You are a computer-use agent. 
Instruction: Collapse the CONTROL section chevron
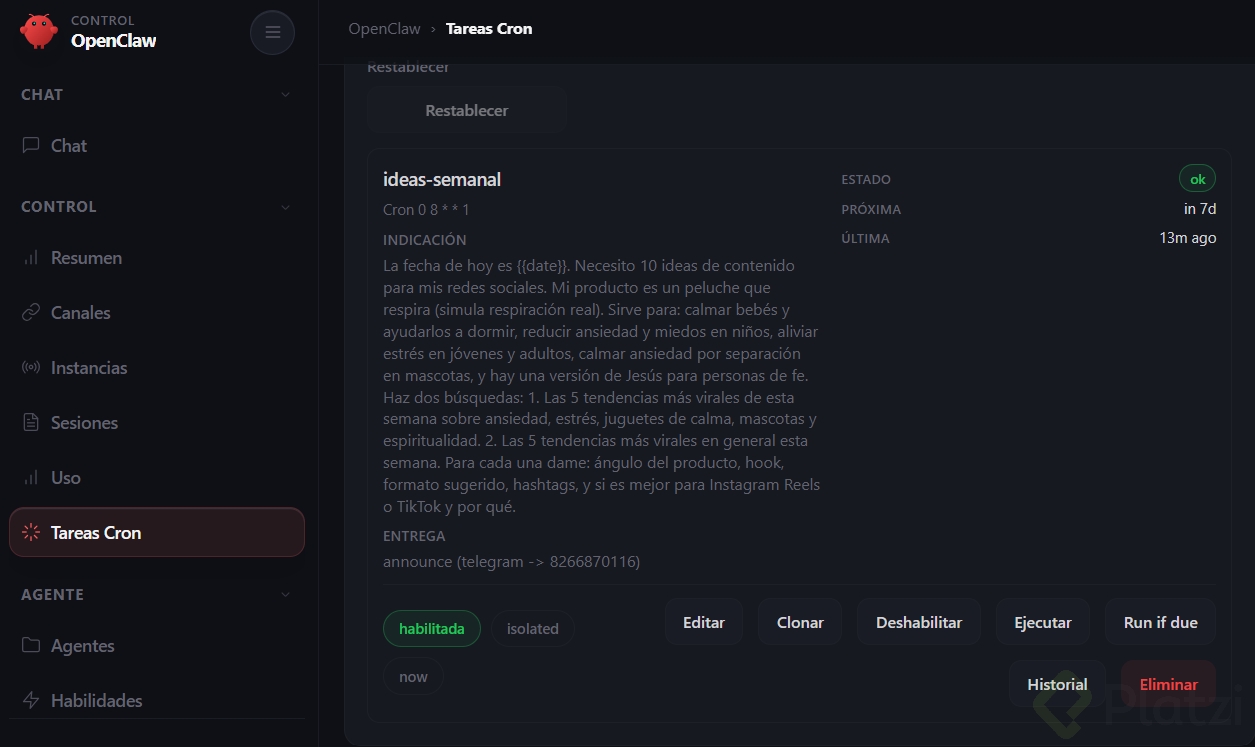click(285, 207)
